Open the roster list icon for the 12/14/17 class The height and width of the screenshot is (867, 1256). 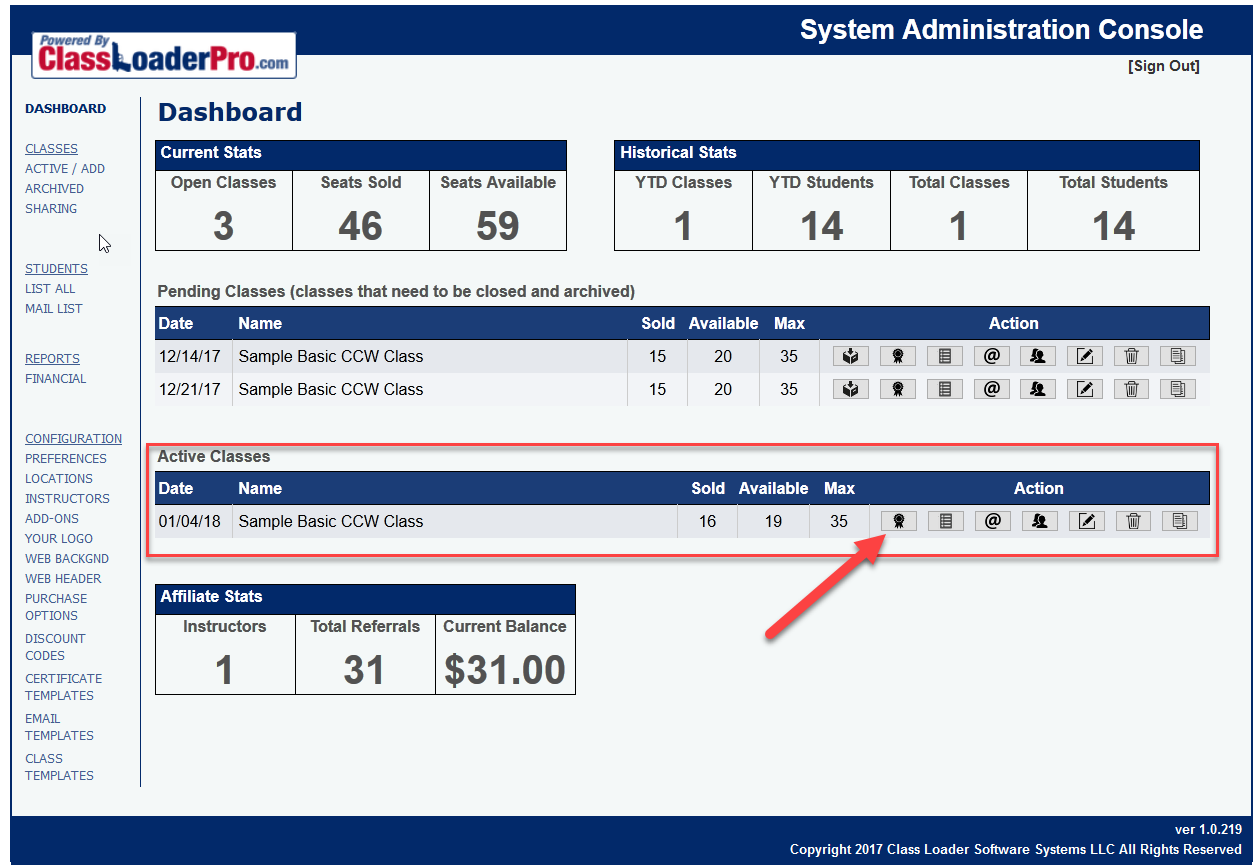[x=944, y=357]
